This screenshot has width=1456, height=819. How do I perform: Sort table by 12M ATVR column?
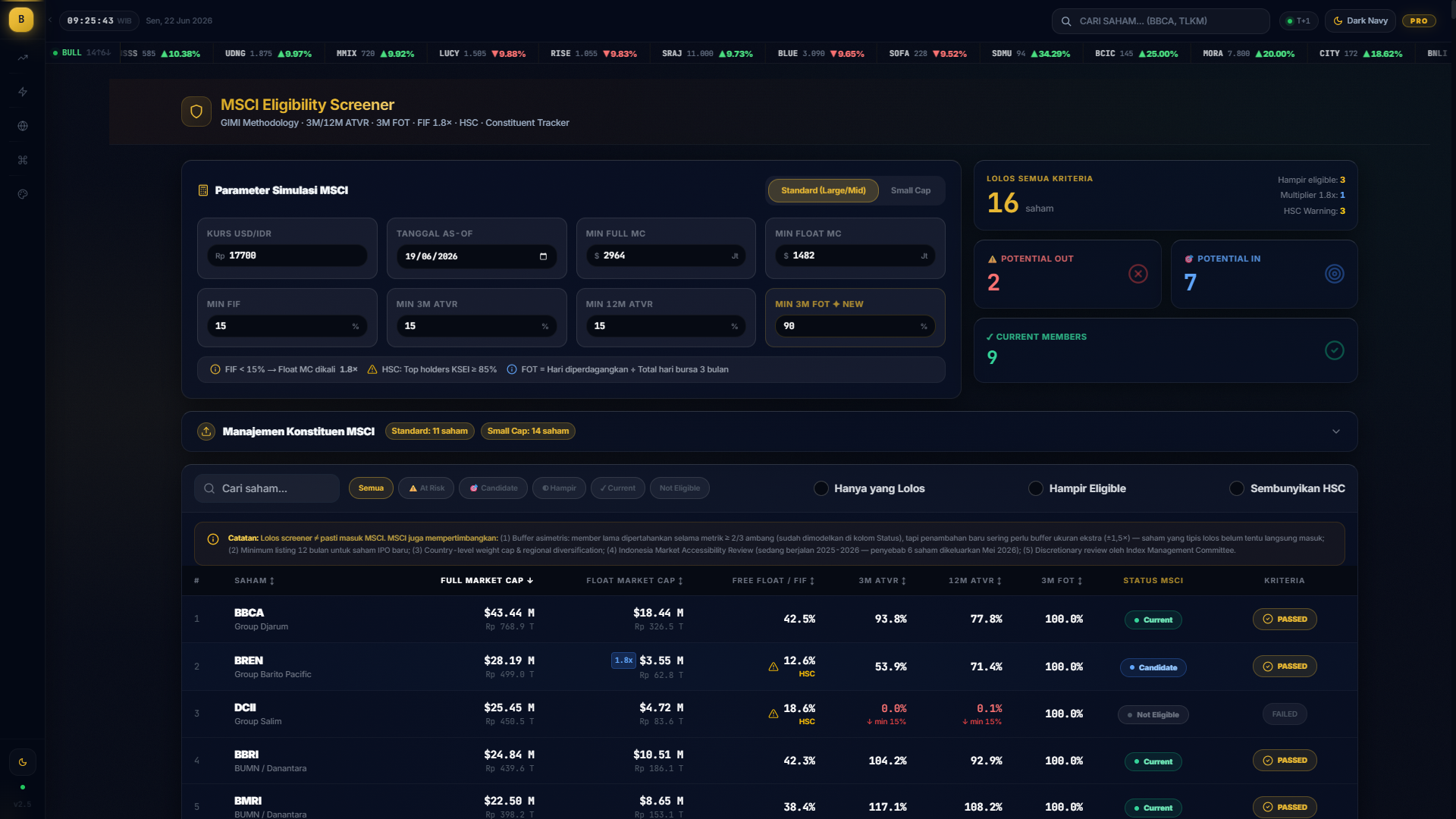pyautogui.click(x=975, y=581)
